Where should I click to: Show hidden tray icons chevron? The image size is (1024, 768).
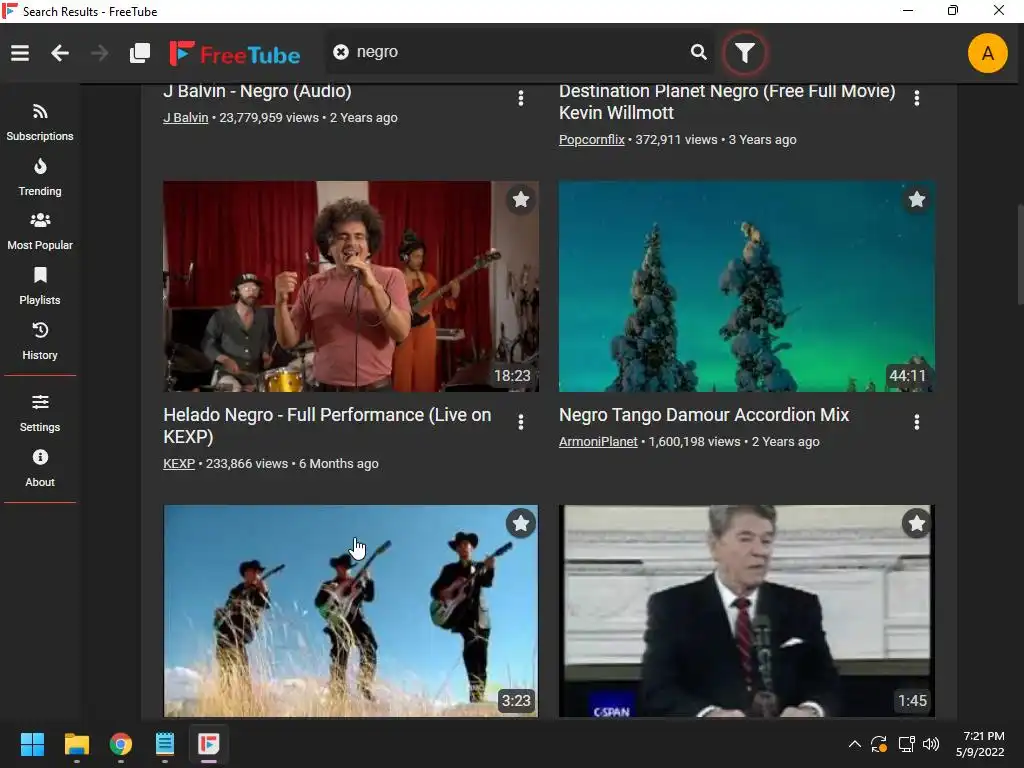(x=854, y=744)
